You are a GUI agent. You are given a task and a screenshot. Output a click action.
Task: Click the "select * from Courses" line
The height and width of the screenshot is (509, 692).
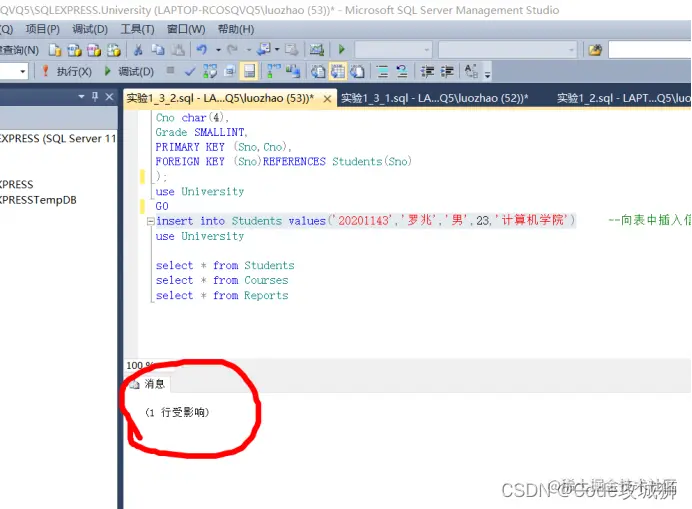tap(222, 280)
